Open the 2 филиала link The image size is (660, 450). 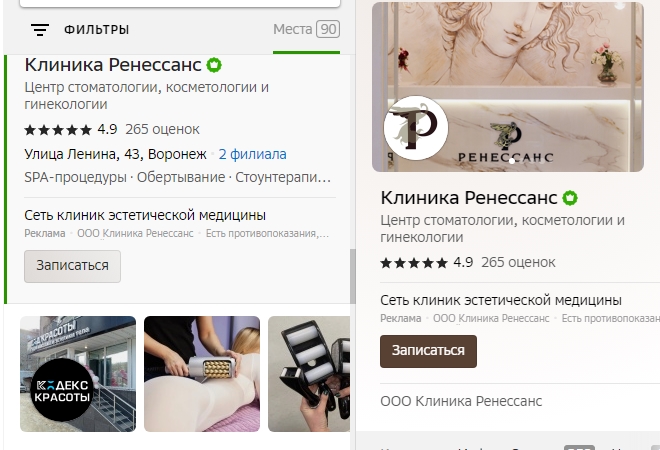(x=253, y=154)
